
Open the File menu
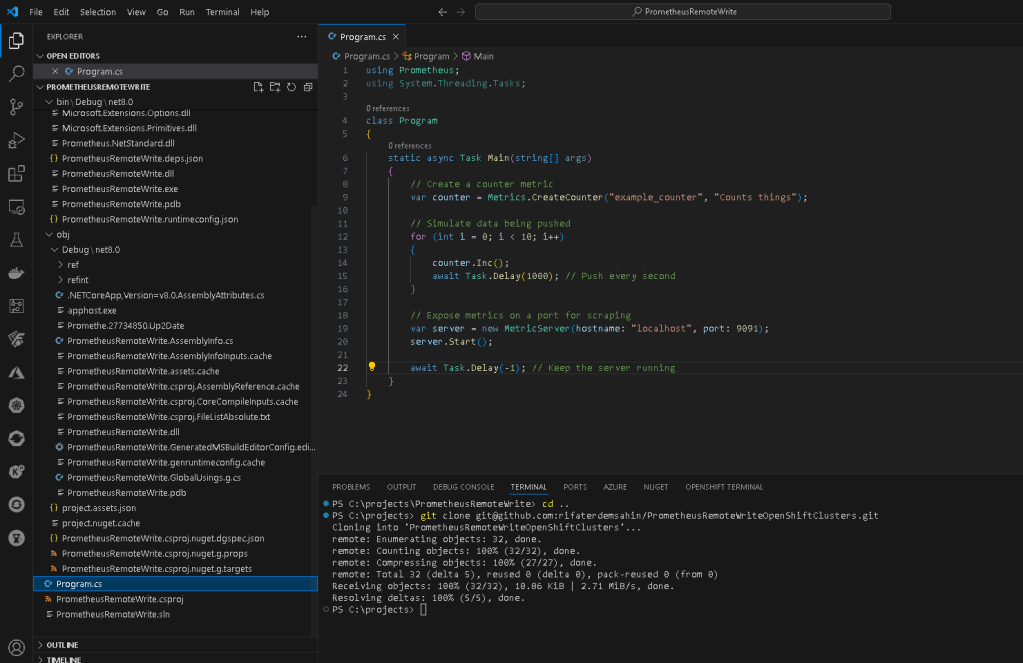tap(36, 12)
